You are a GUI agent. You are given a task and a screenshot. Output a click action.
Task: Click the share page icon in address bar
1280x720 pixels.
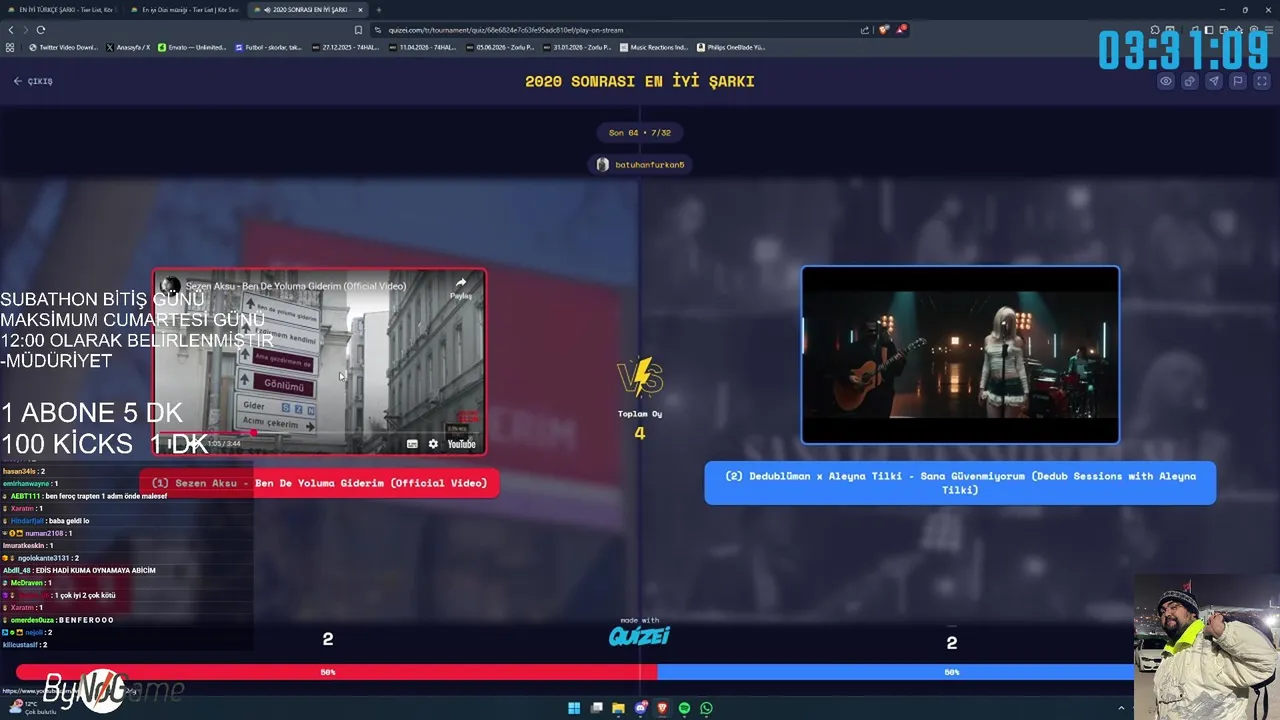[x=865, y=30]
